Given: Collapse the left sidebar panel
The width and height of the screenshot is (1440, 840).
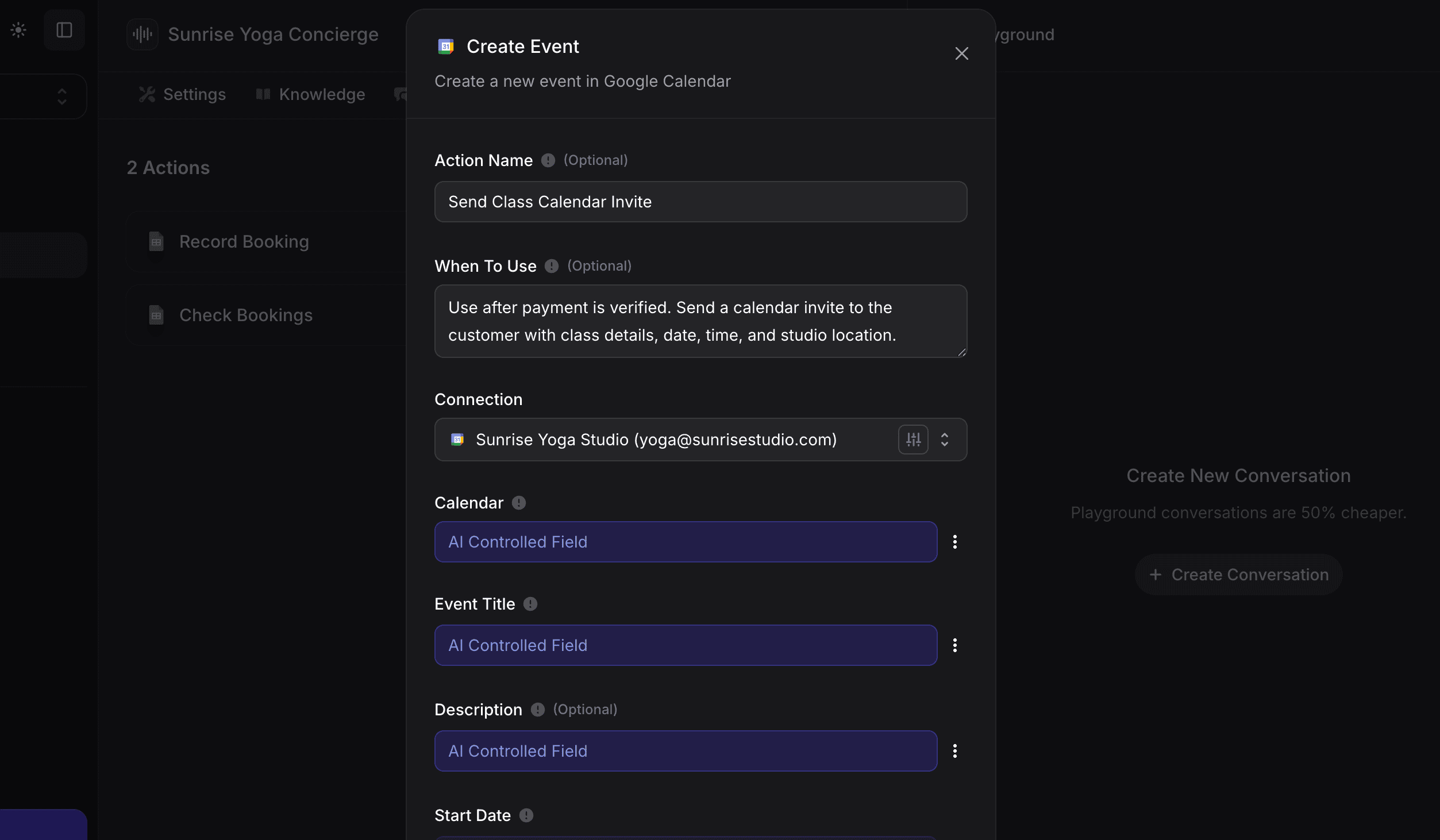Looking at the screenshot, I should (x=64, y=30).
